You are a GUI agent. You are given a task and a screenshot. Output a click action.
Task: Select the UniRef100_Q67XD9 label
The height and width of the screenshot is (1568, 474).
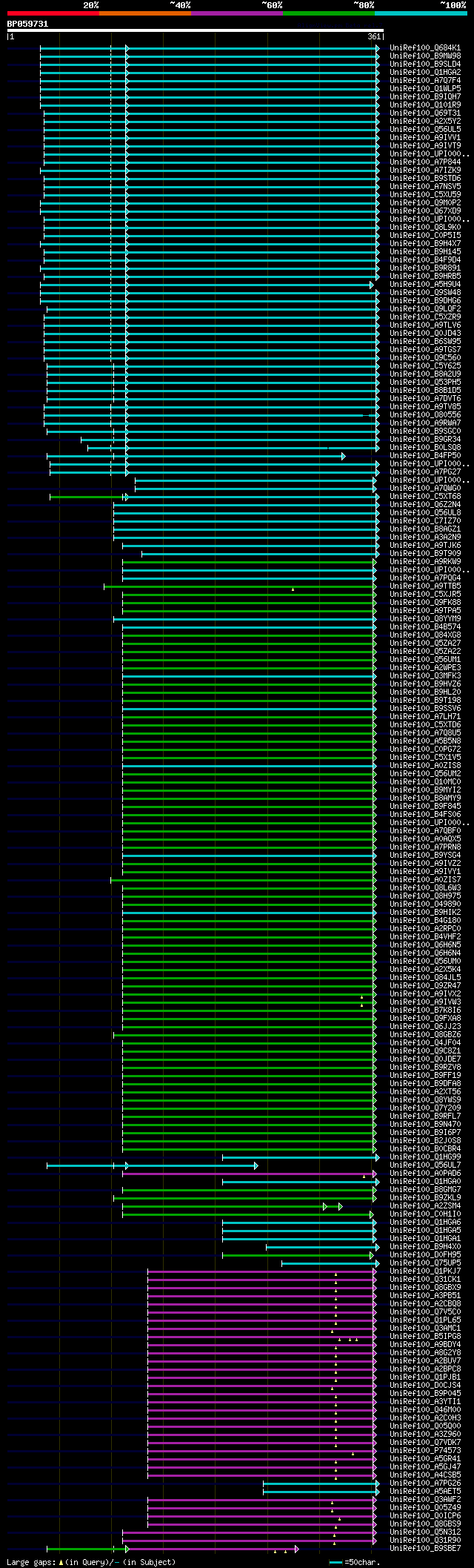425,211
